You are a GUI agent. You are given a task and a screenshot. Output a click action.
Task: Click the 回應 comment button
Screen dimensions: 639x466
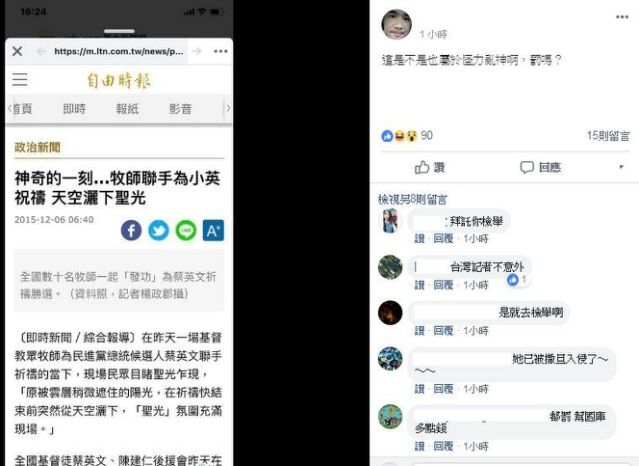pos(540,167)
